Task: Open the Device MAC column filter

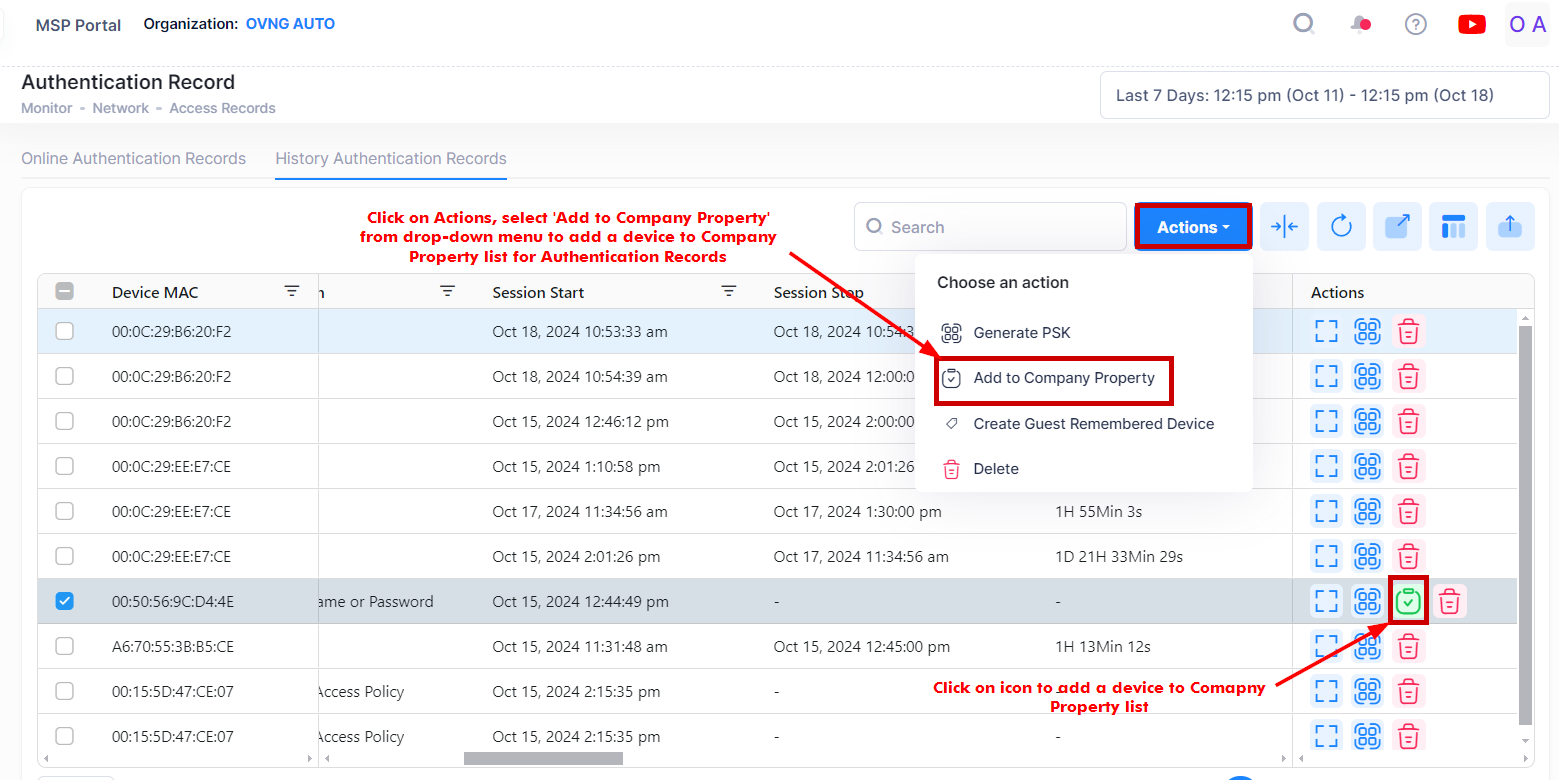Action: 291,291
